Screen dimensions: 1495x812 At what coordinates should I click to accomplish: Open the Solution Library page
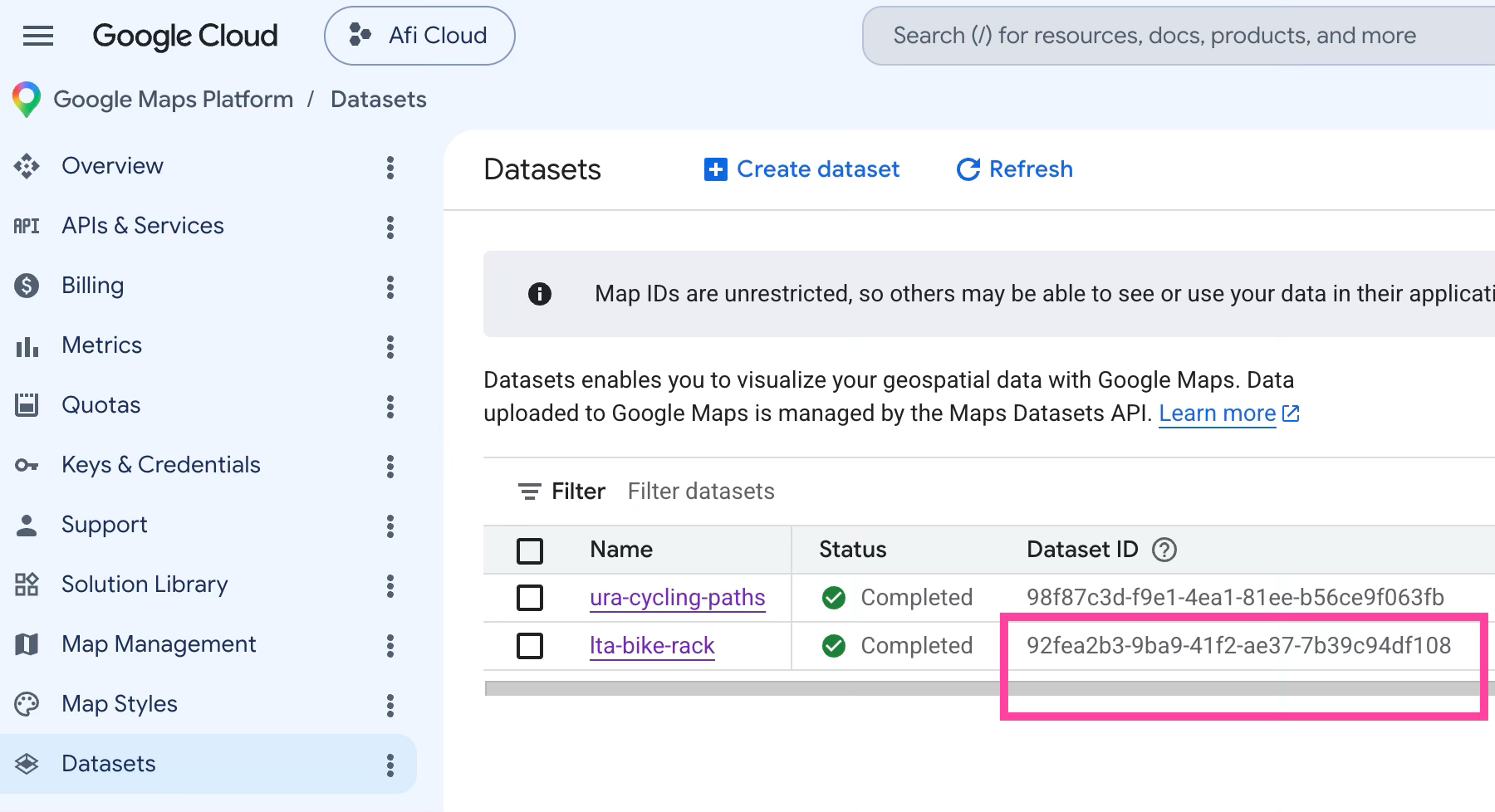(145, 585)
